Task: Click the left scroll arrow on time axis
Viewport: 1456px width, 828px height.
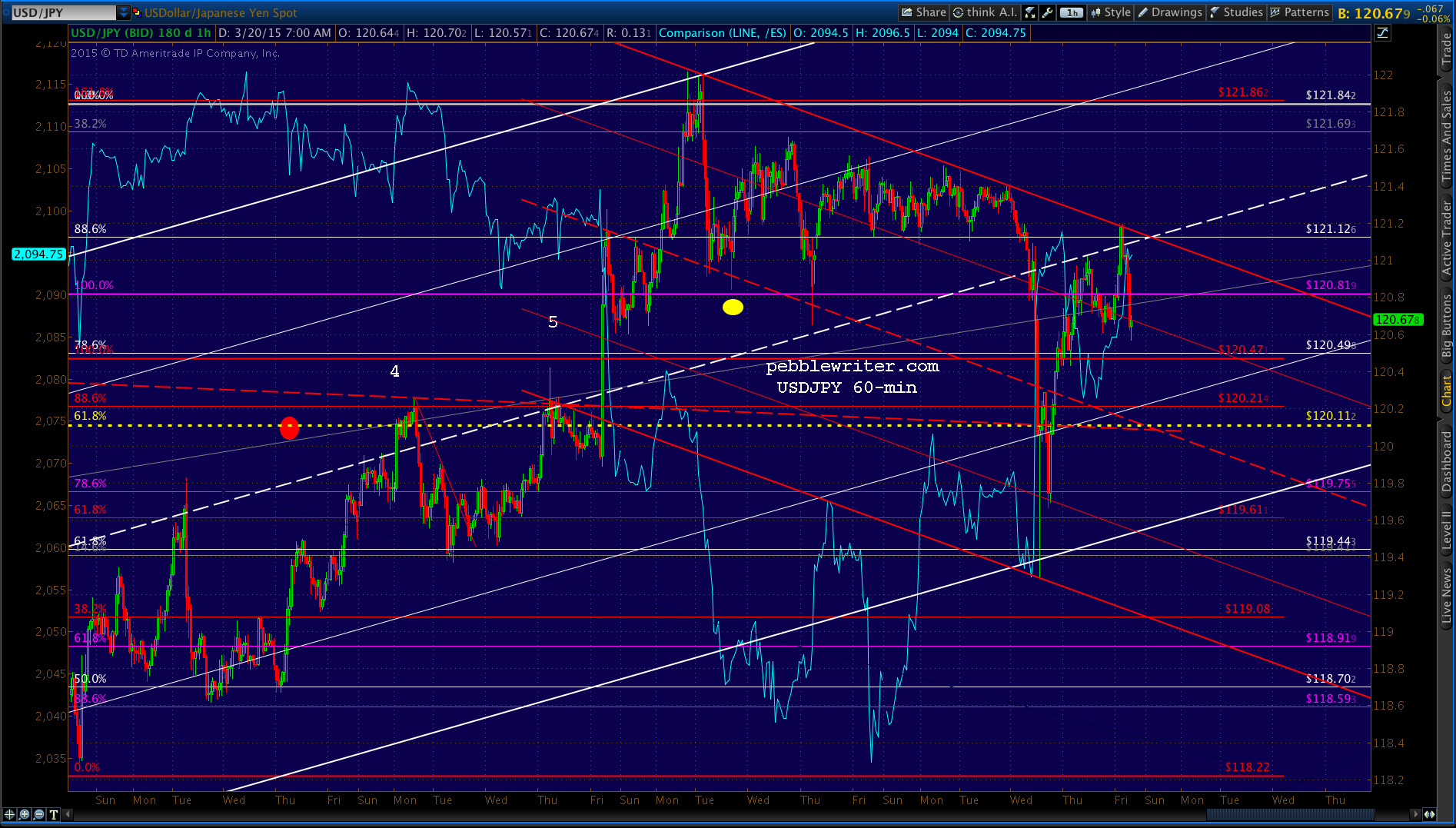Action: coord(68,813)
